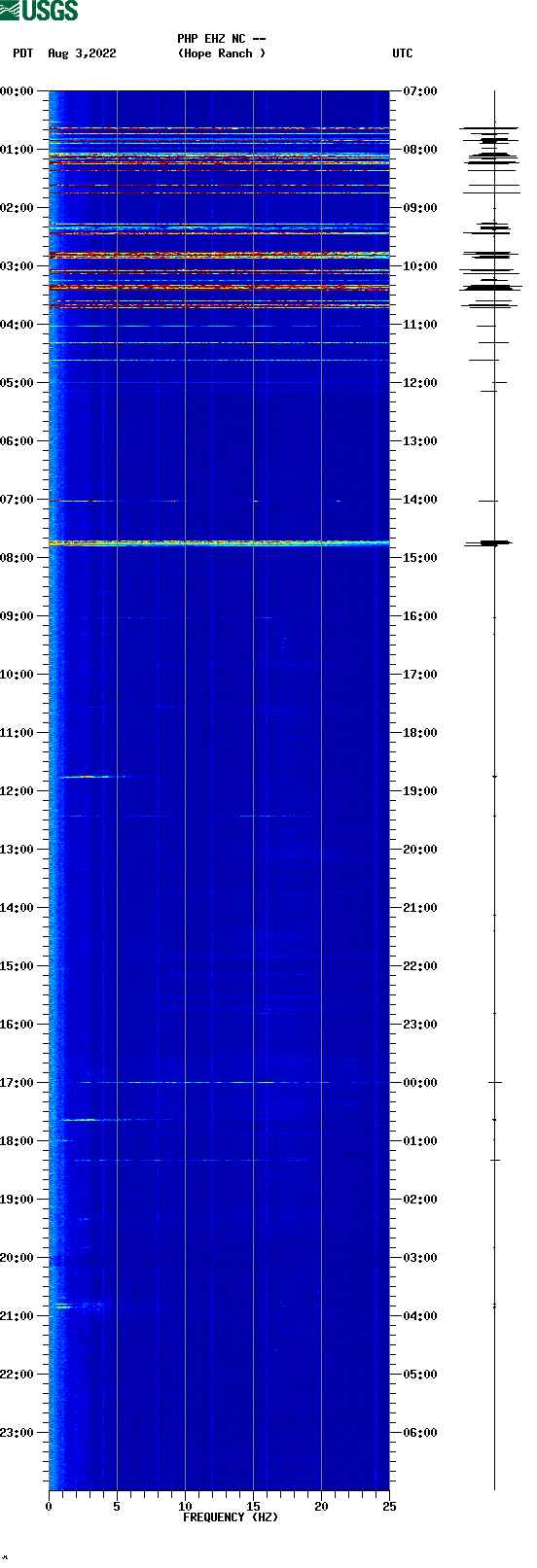Click the '(Hope Ranch )' station name

click(x=222, y=53)
